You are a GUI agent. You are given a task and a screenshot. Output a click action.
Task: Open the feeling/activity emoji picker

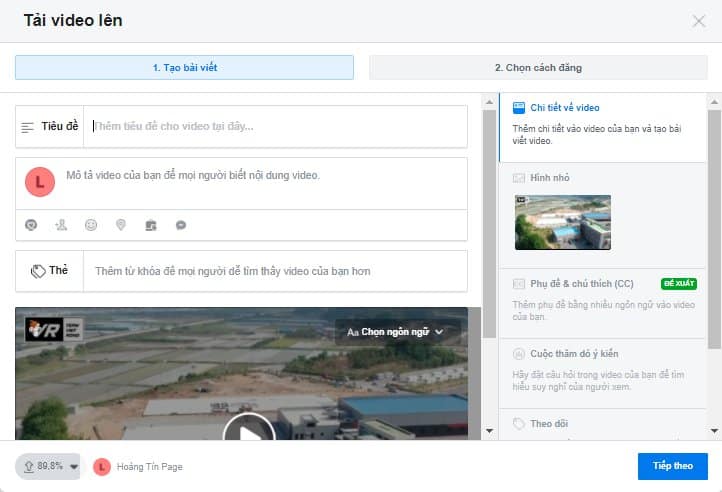[91, 225]
